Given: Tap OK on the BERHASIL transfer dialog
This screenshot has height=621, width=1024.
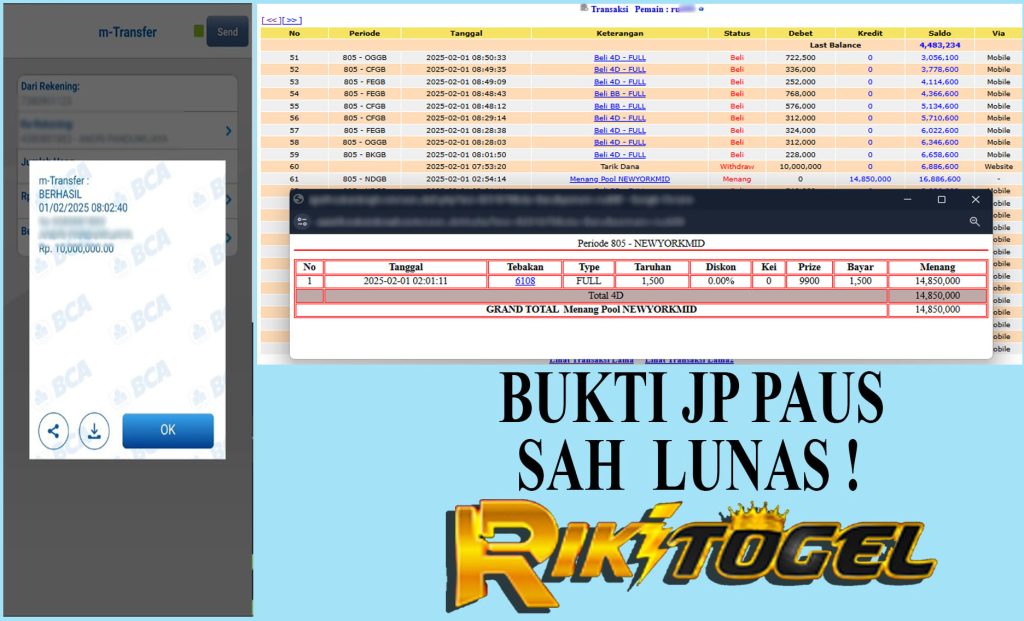Looking at the screenshot, I should point(168,430).
